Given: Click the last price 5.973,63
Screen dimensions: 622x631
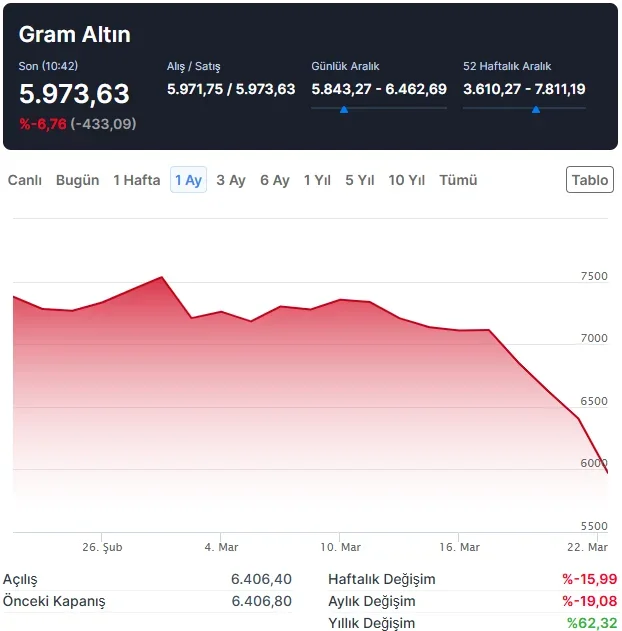Looking at the screenshot, I should 75,94.
